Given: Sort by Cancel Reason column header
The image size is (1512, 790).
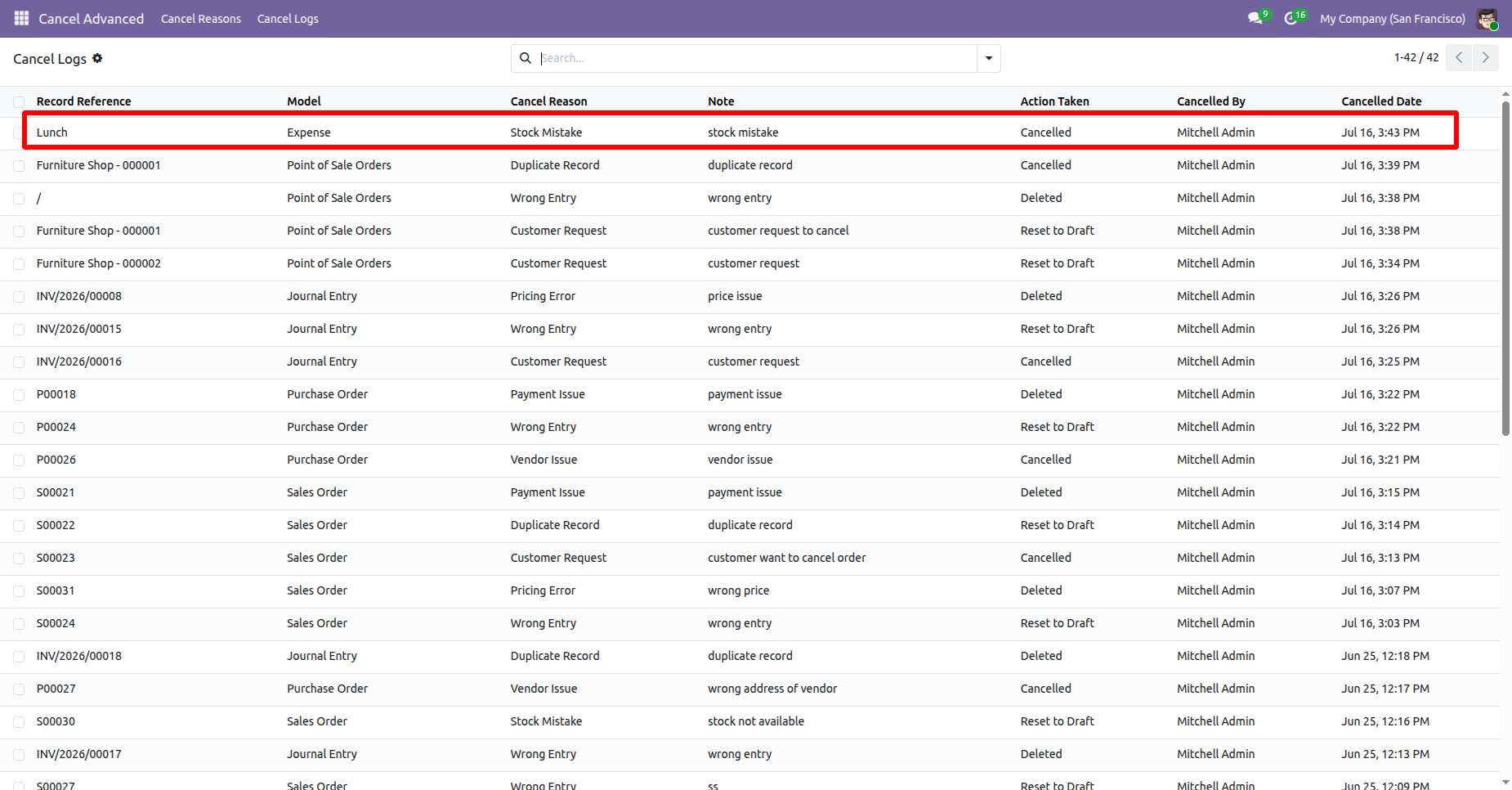Looking at the screenshot, I should (548, 101).
